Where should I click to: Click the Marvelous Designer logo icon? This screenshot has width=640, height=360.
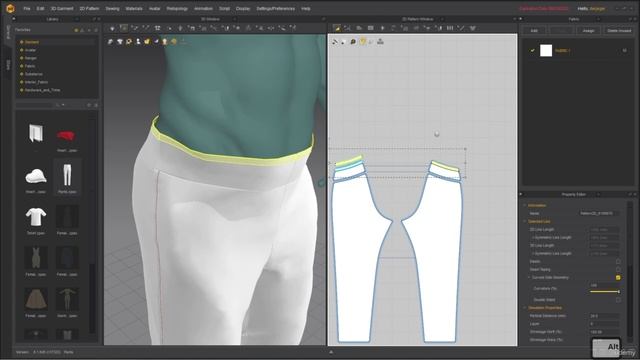tap(9, 8)
